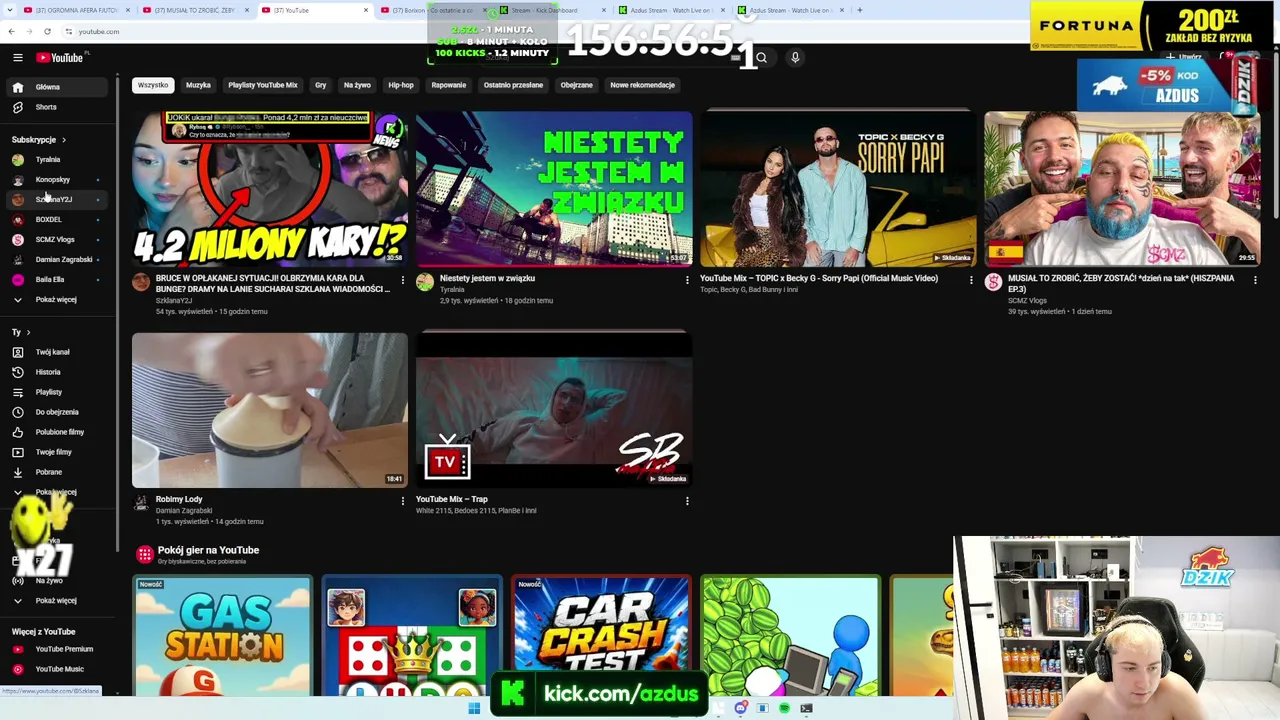Open Główna in the sidebar
Viewport: 1280px width, 720px height.
tap(57, 87)
